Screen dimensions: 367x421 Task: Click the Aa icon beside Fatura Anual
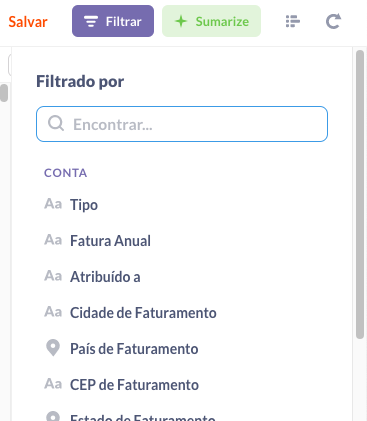click(53, 240)
